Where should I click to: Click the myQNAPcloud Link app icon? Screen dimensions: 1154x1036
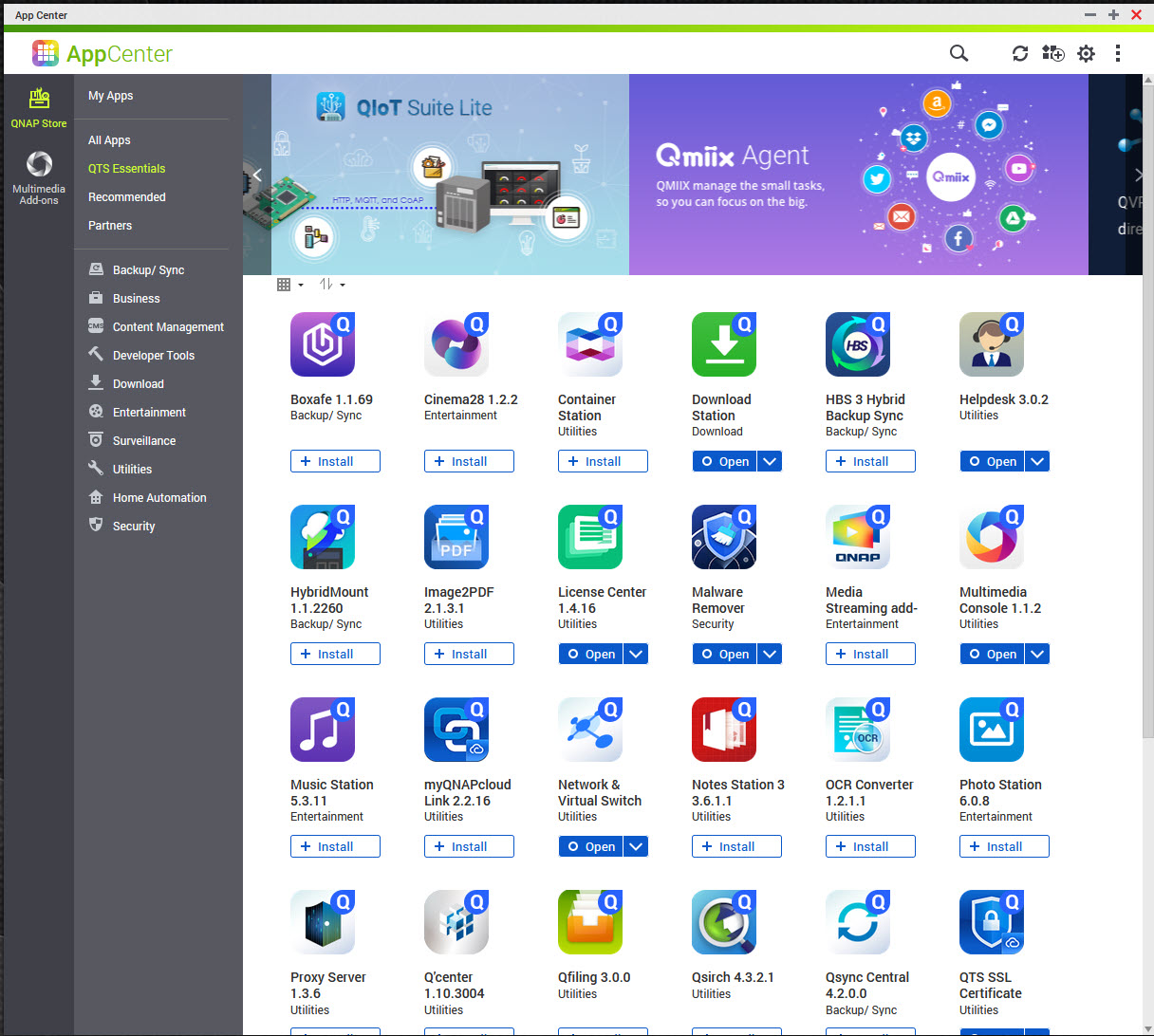456,730
